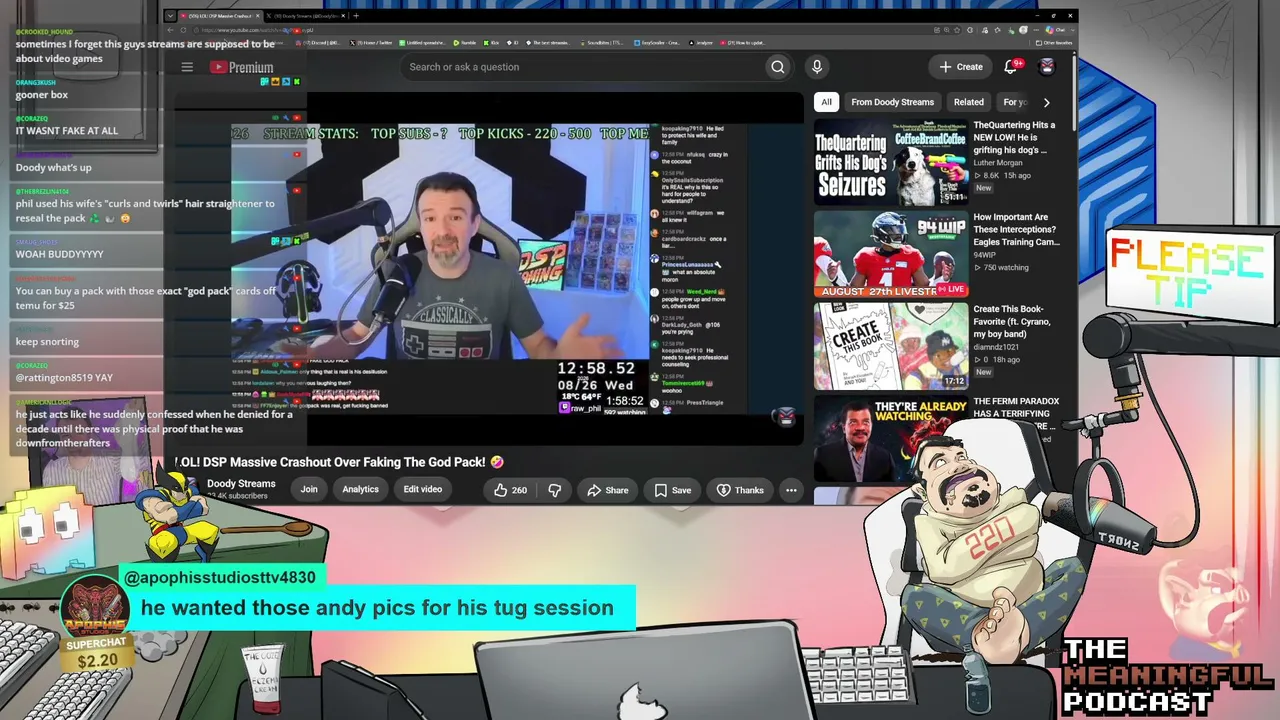1280x720 pixels.
Task: Open YouTube notifications bell
Action: tap(1011, 66)
